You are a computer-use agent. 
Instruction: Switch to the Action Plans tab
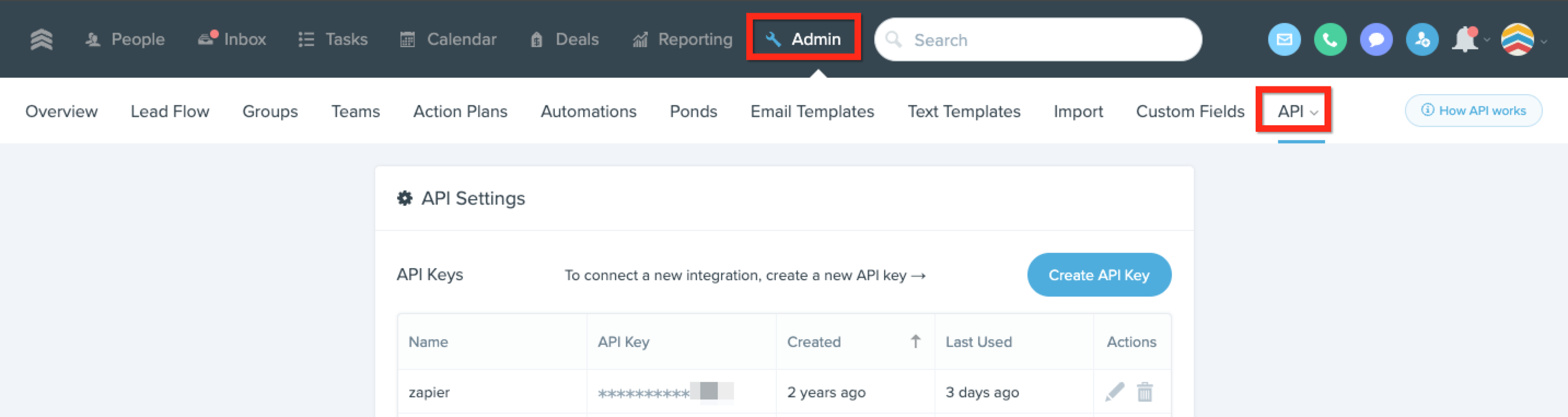460,112
